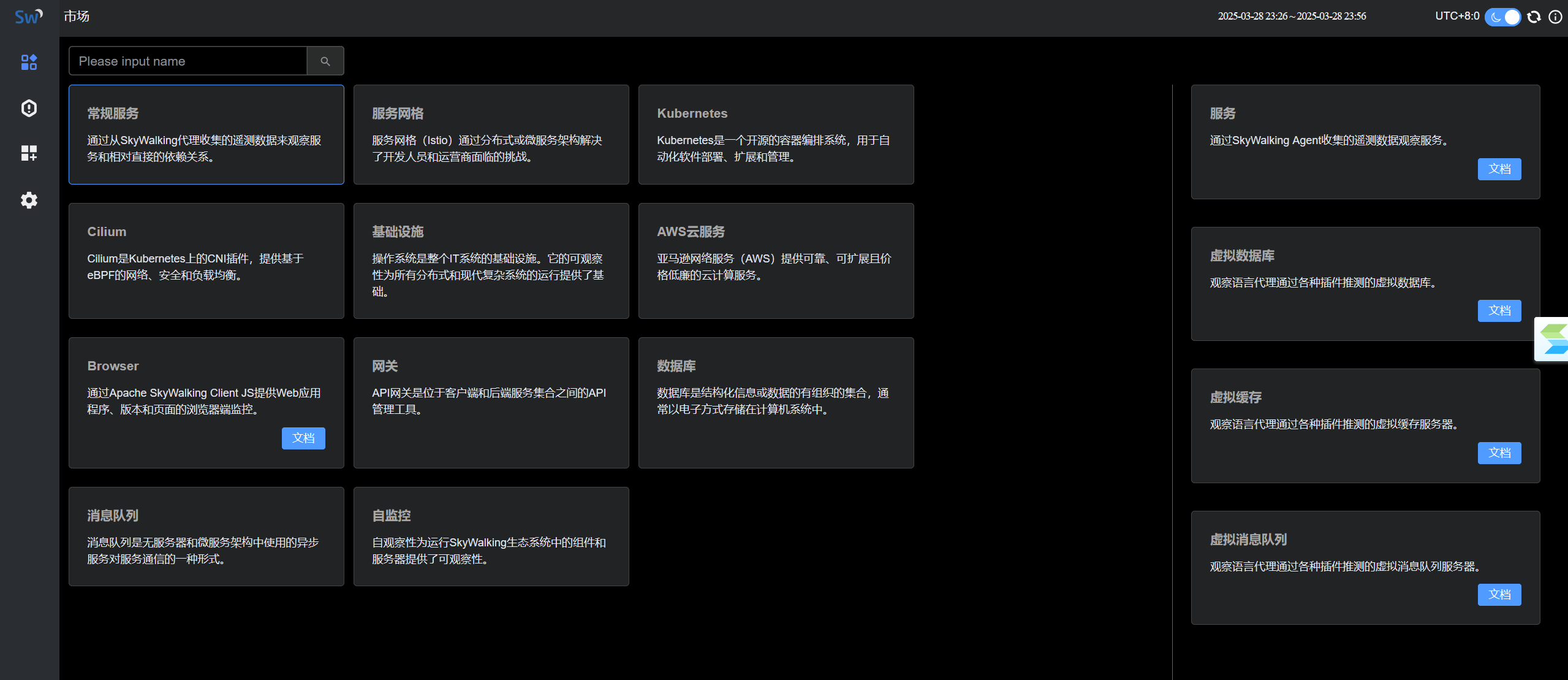
Task: Open the settings gear sidebar icon
Action: point(29,200)
